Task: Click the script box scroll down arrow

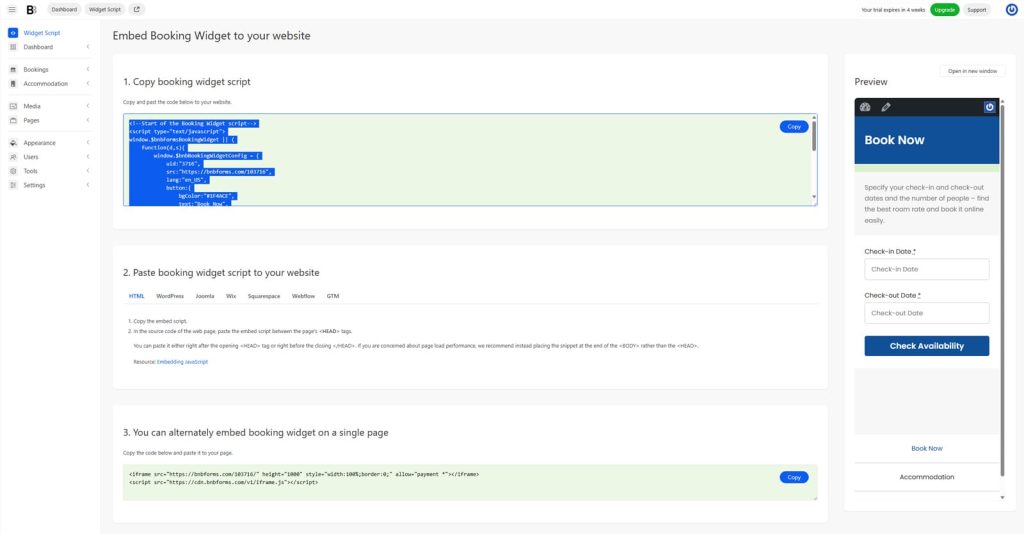Action: point(814,196)
